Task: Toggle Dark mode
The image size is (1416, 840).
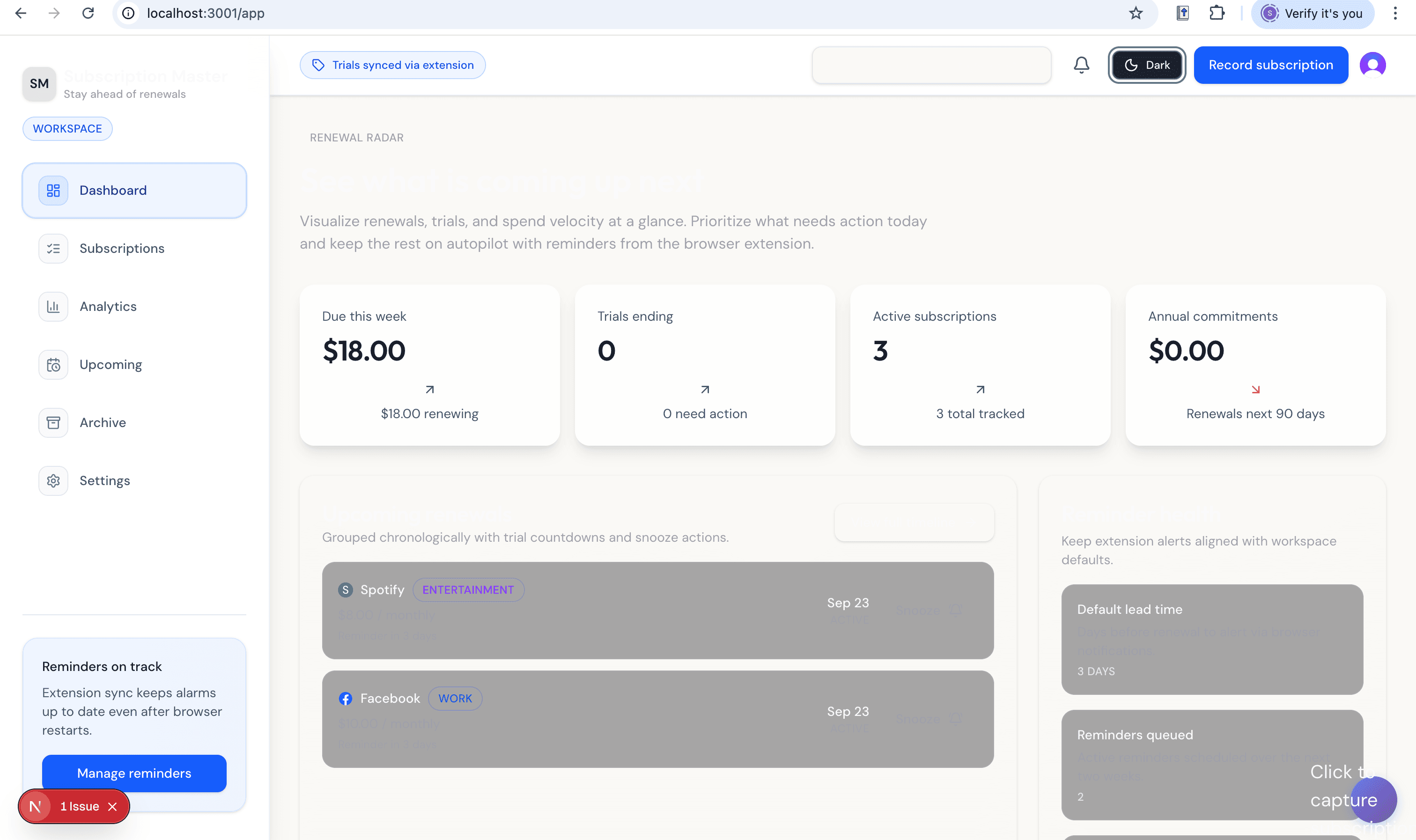Action: pyautogui.click(x=1147, y=65)
